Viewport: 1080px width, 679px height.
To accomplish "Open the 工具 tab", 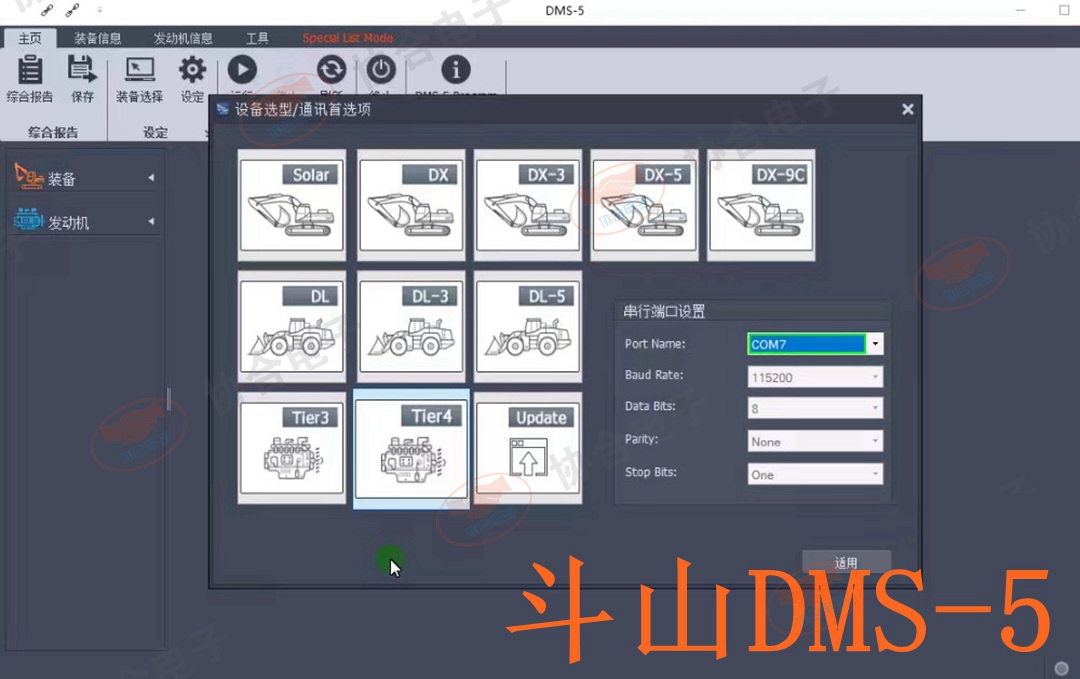I will [x=258, y=39].
